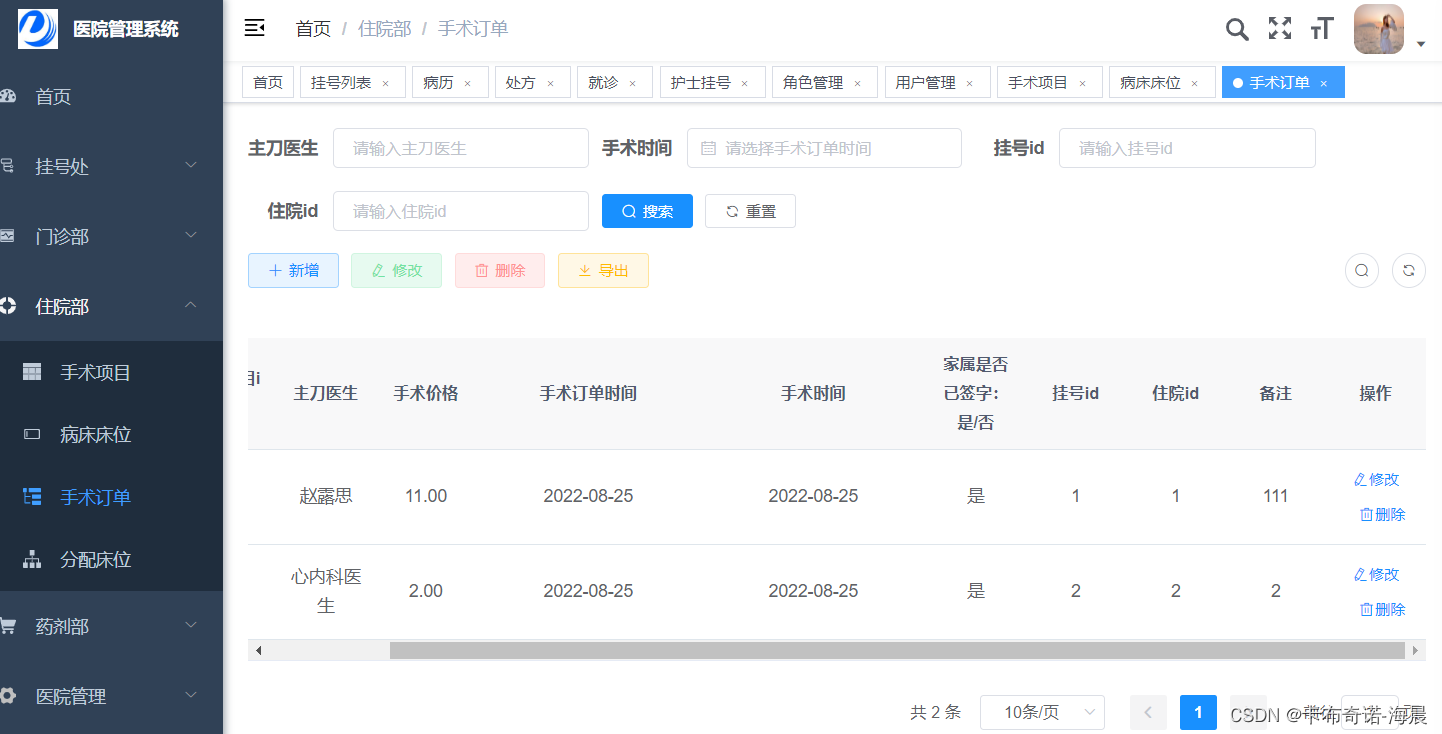The width and height of the screenshot is (1442, 734).
Task: Toggle search bar visibility round icon
Action: [x=1362, y=270]
